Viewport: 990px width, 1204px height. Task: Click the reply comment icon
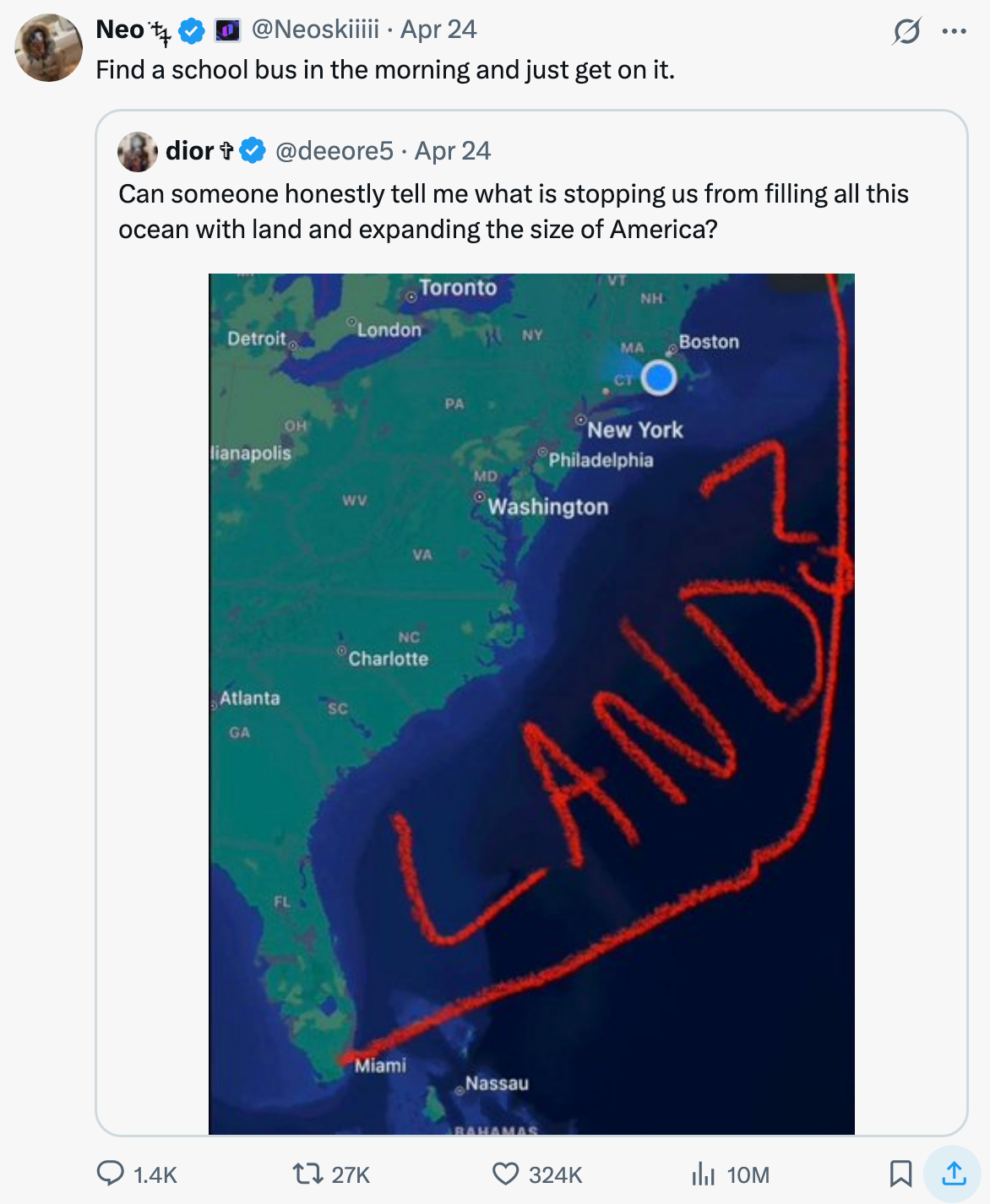click(x=111, y=1174)
